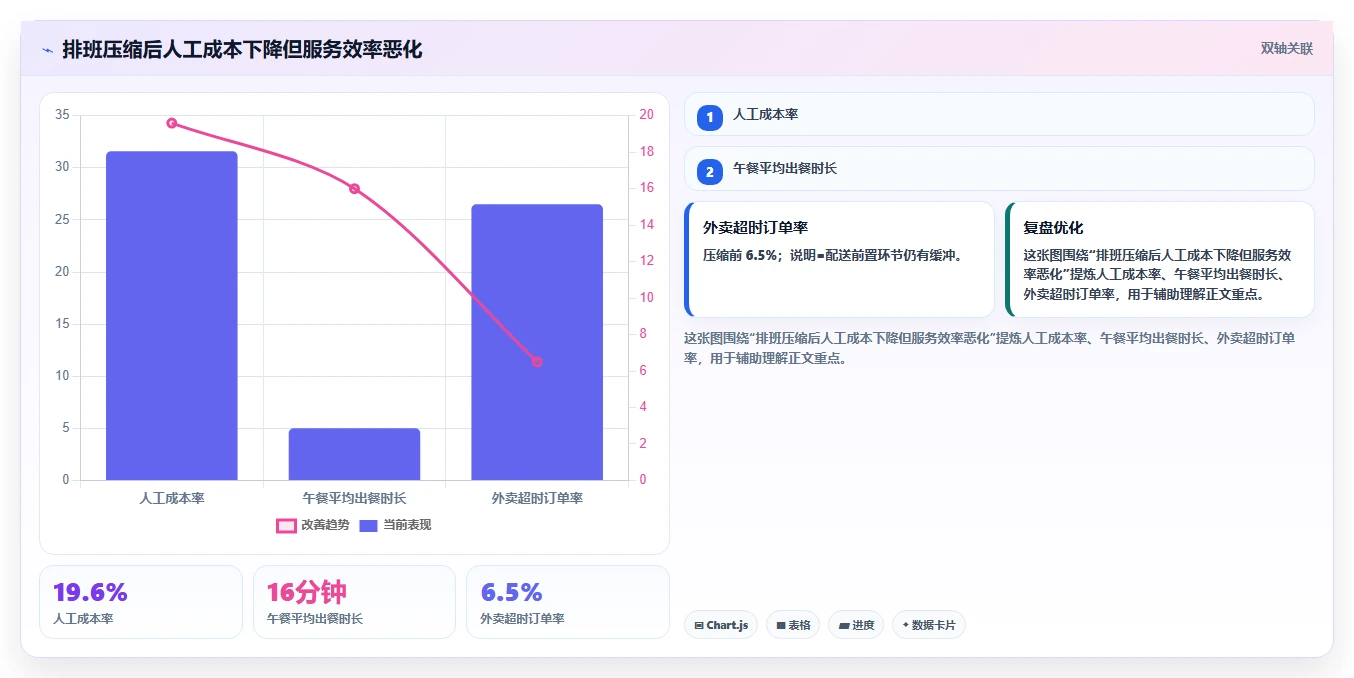Click the 压缩前 6.5% description text
Screen dimensions: 1354x678
tap(832, 255)
